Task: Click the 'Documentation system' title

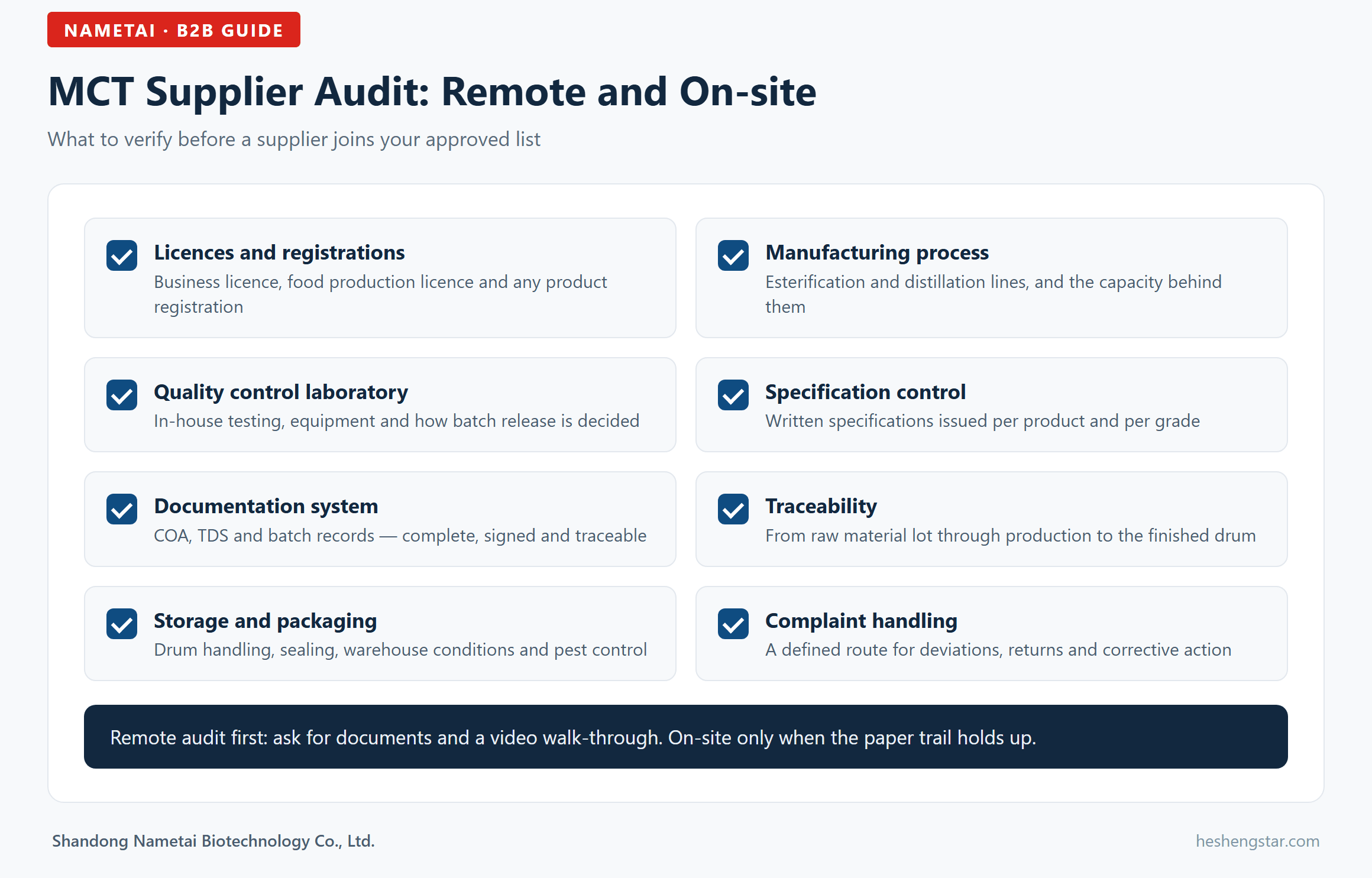Action: 266,506
